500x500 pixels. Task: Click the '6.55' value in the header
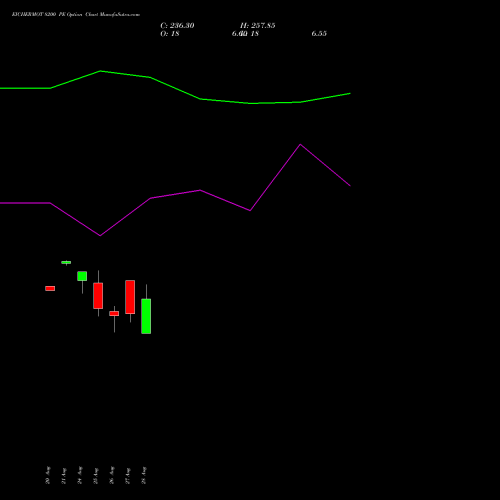pos(319,34)
